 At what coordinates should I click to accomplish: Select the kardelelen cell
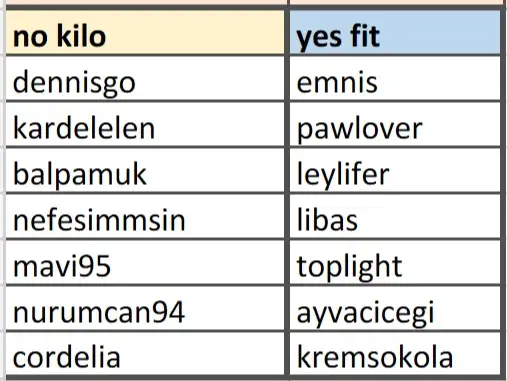point(145,124)
